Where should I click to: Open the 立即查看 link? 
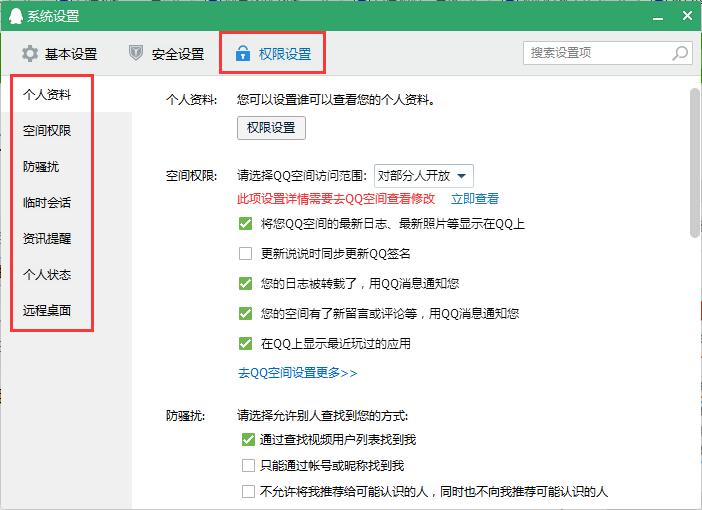475,198
